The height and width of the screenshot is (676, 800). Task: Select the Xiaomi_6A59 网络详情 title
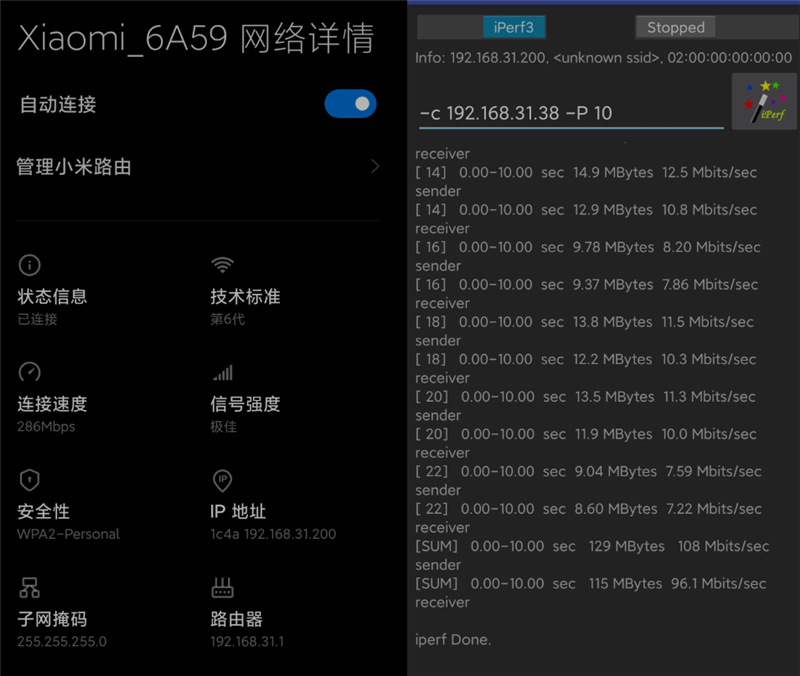(x=196, y=38)
